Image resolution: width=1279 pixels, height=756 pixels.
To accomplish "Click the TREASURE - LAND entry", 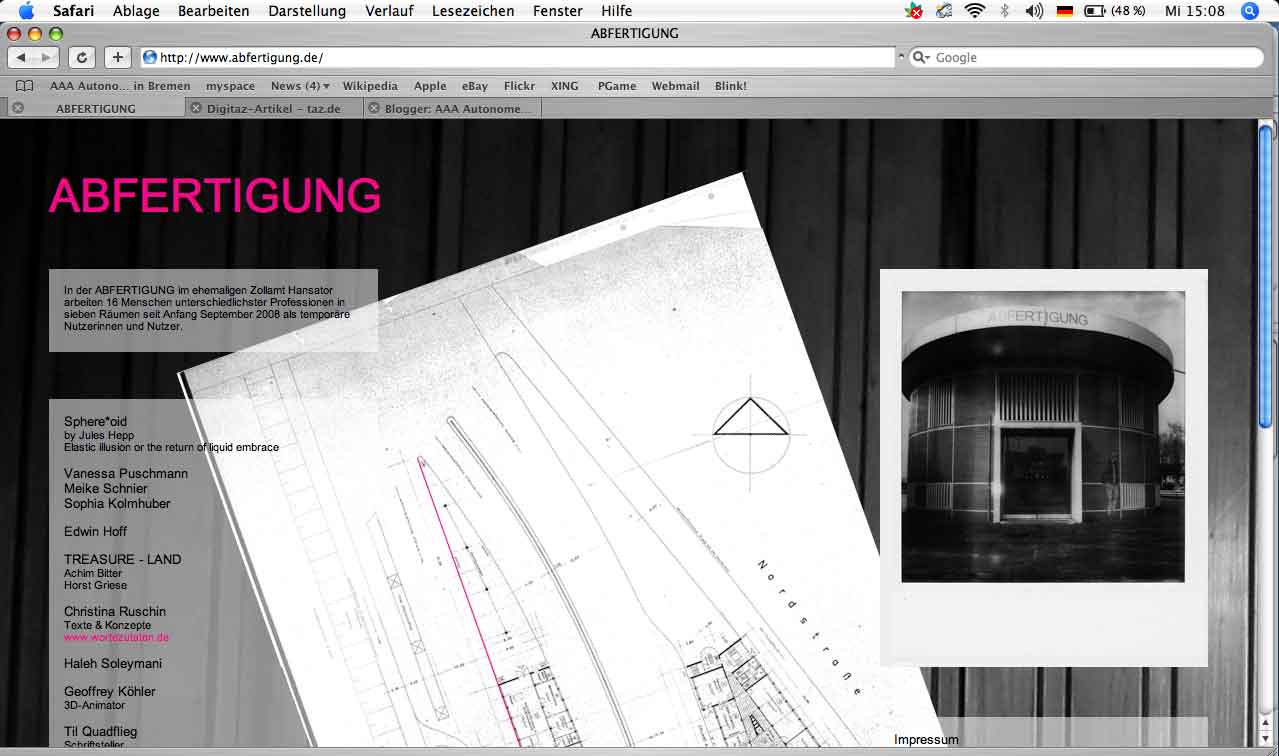I will [x=123, y=560].
